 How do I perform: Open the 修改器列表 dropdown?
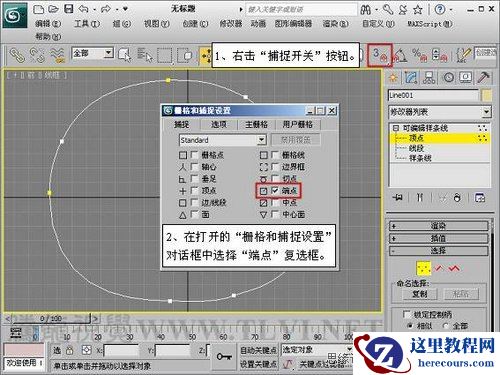486,112
